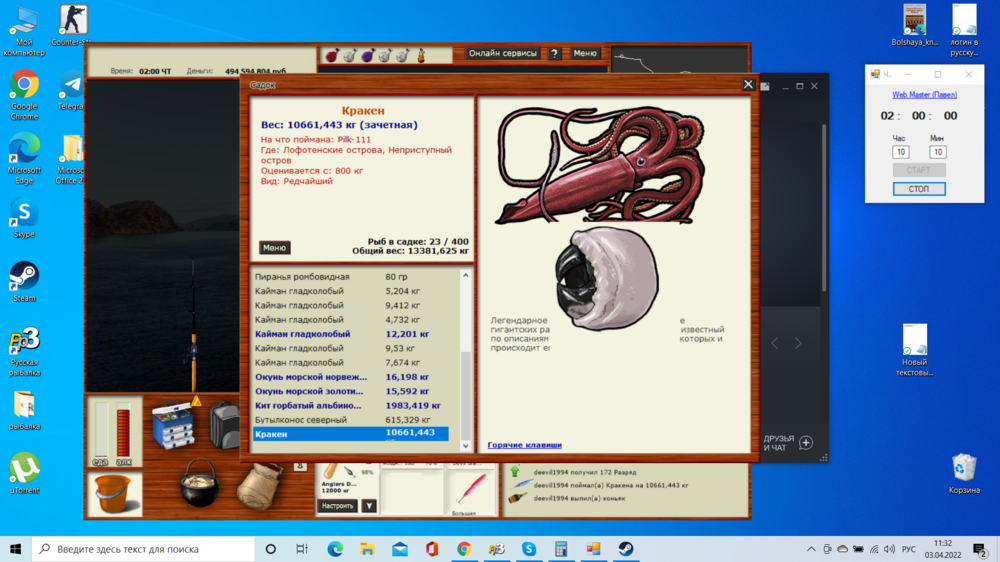Screen dimensions: 1000x562
Task: Open Корзина recycle bin
Action: 964,473
